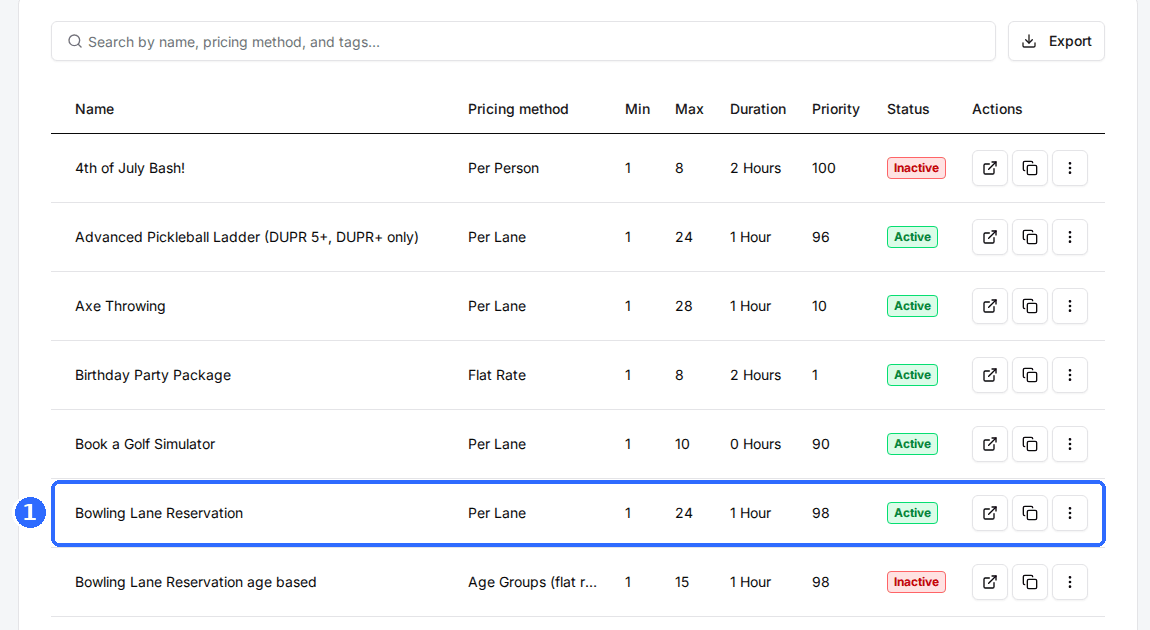Open Birthday Party Package external link icon
The image size is (1150, 630).
(989, 375)
